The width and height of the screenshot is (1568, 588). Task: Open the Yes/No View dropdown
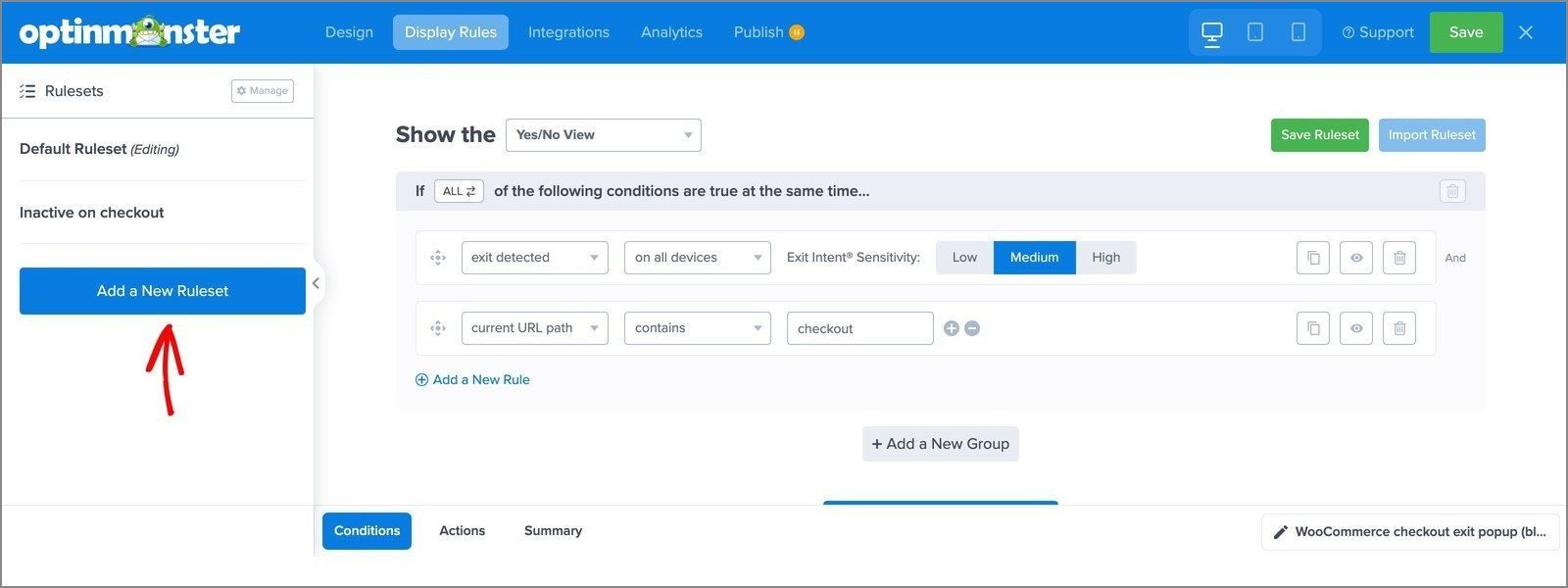tap(604, 135)
